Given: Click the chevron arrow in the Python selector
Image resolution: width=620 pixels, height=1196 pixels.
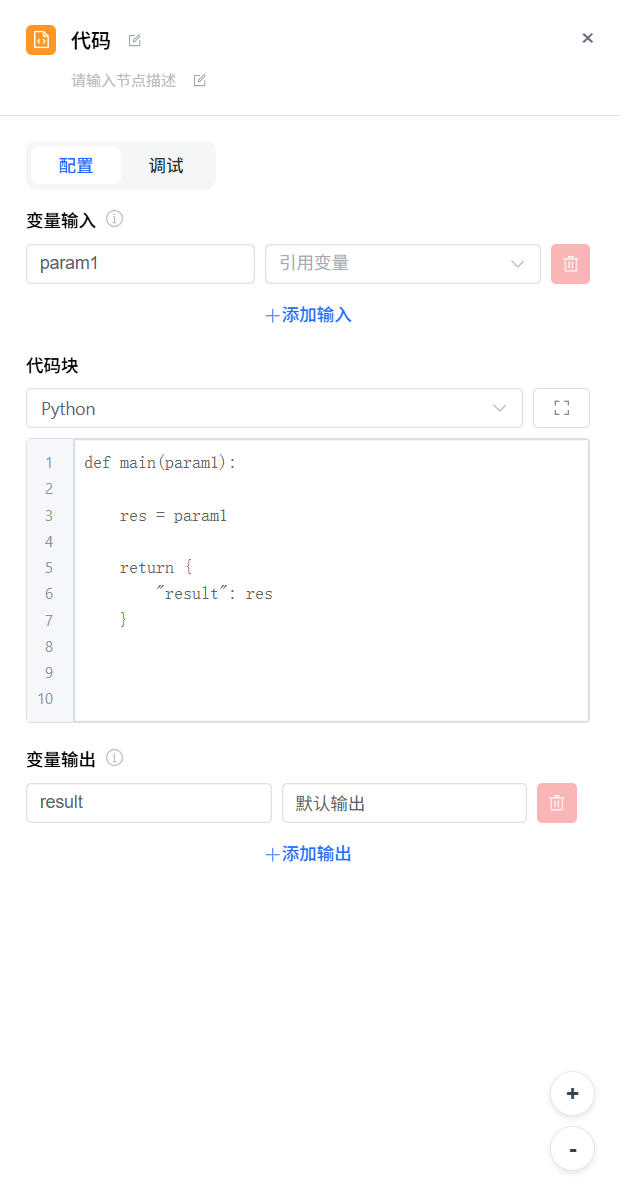Looking at the screenshot, I should tap(500, 408).
